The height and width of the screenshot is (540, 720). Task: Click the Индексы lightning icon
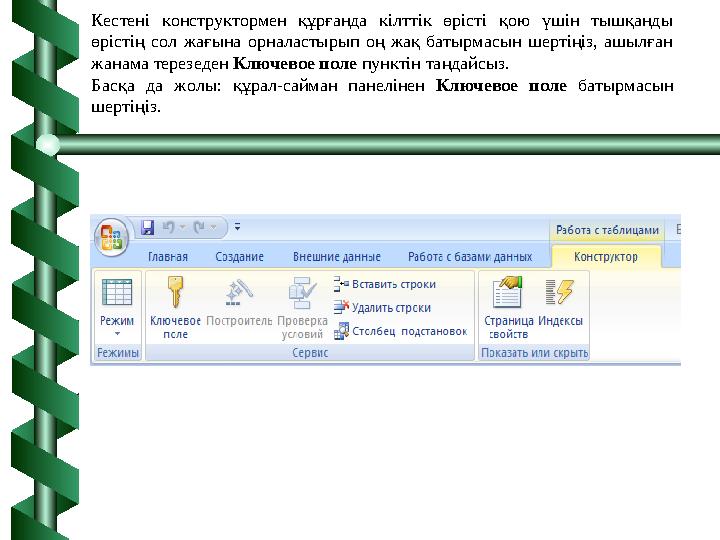(x=560, y=292)
